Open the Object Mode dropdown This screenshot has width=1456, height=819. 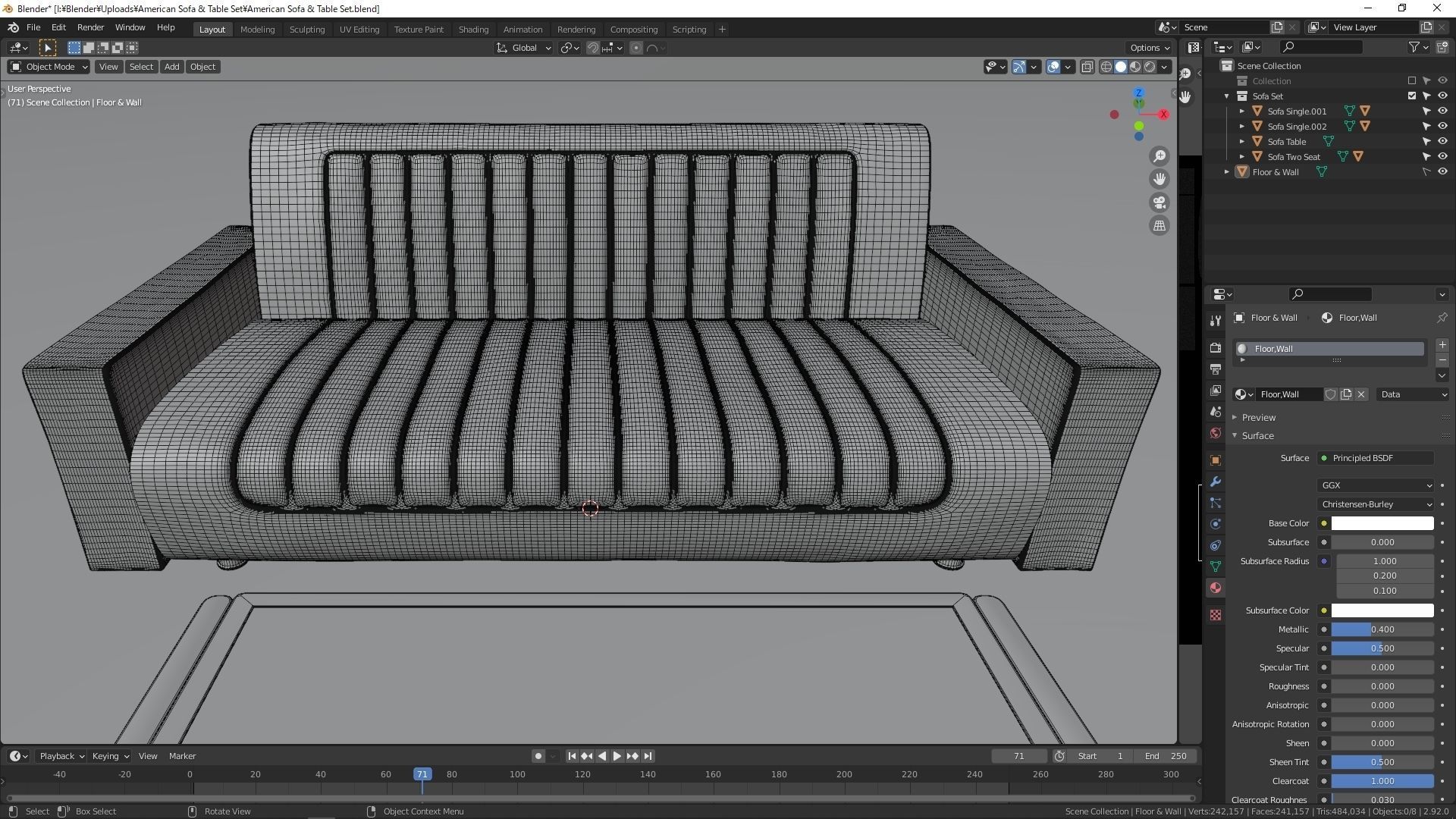(x=49, y=67)
